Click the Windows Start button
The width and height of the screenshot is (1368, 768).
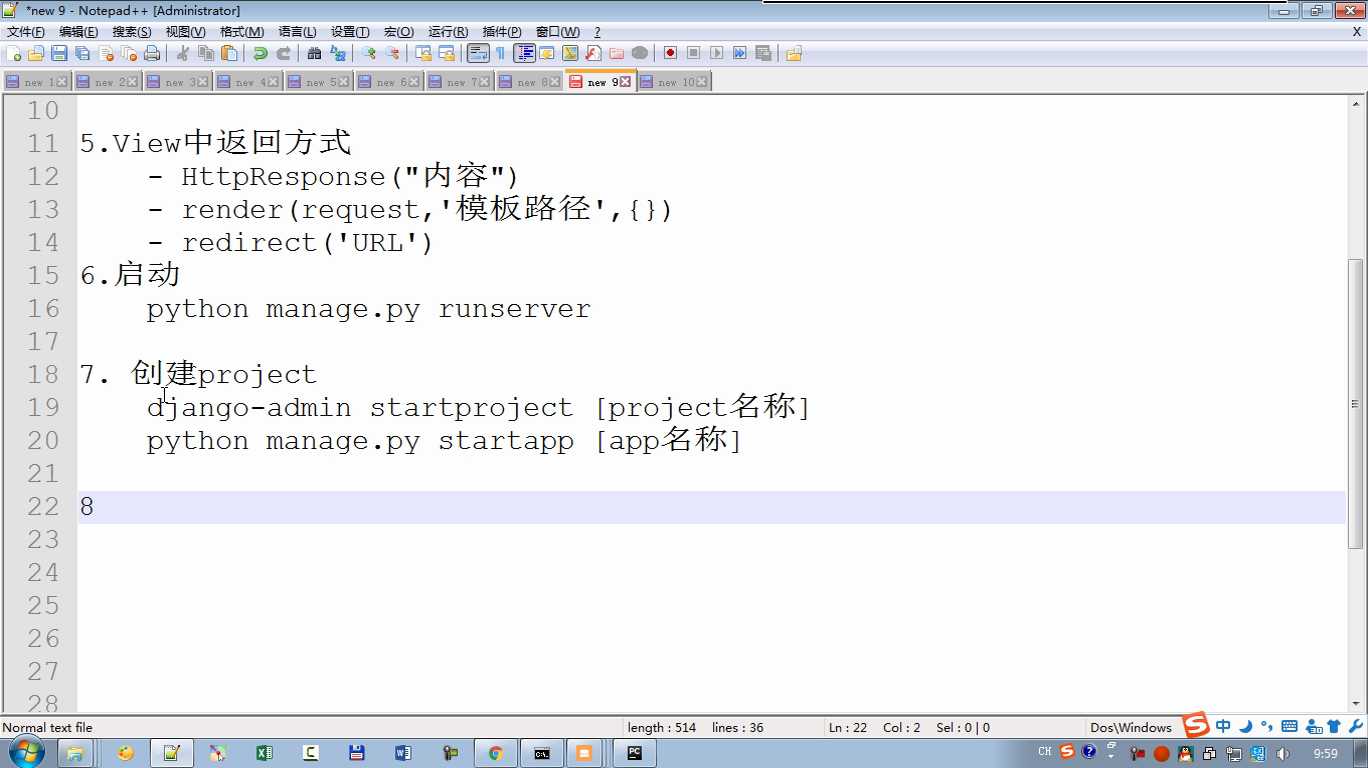24,753
